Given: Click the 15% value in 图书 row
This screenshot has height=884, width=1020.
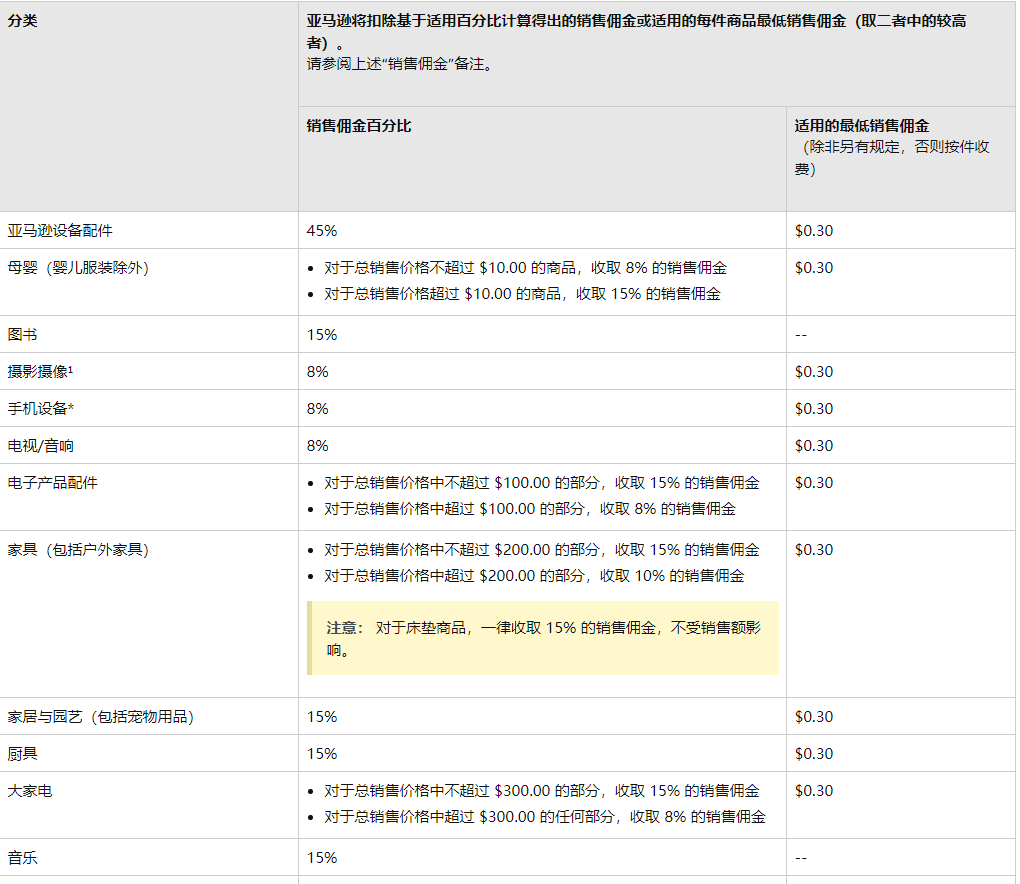Looking at the screenshot, I should pyautogui.click(x=321, y=334).
